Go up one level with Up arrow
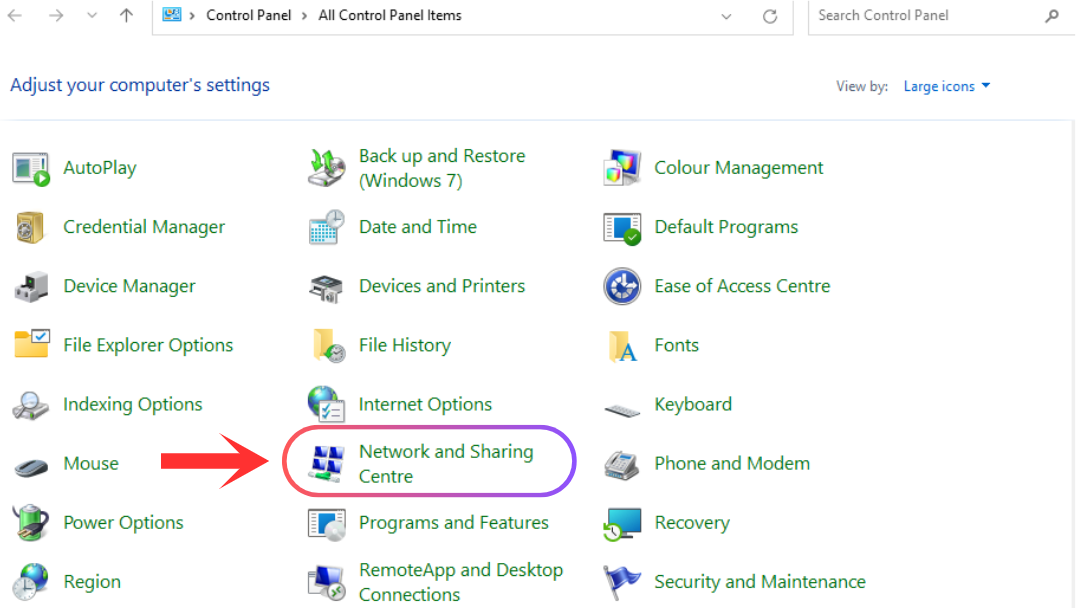Screen dimensions: 1082x608 [126, 15]
